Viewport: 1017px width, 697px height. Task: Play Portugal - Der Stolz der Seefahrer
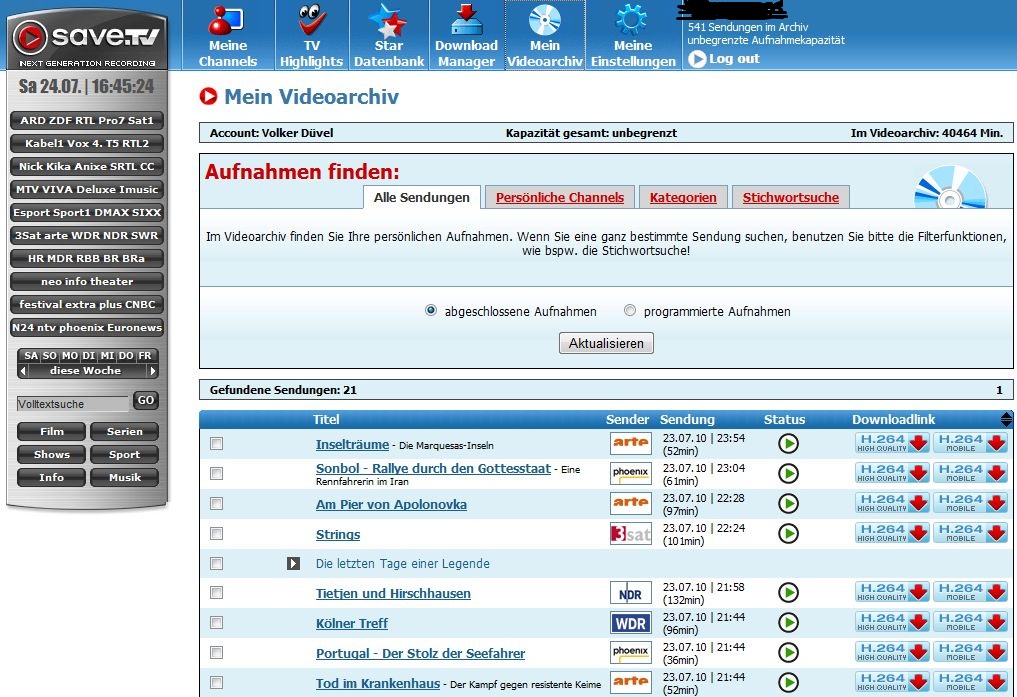788,652
